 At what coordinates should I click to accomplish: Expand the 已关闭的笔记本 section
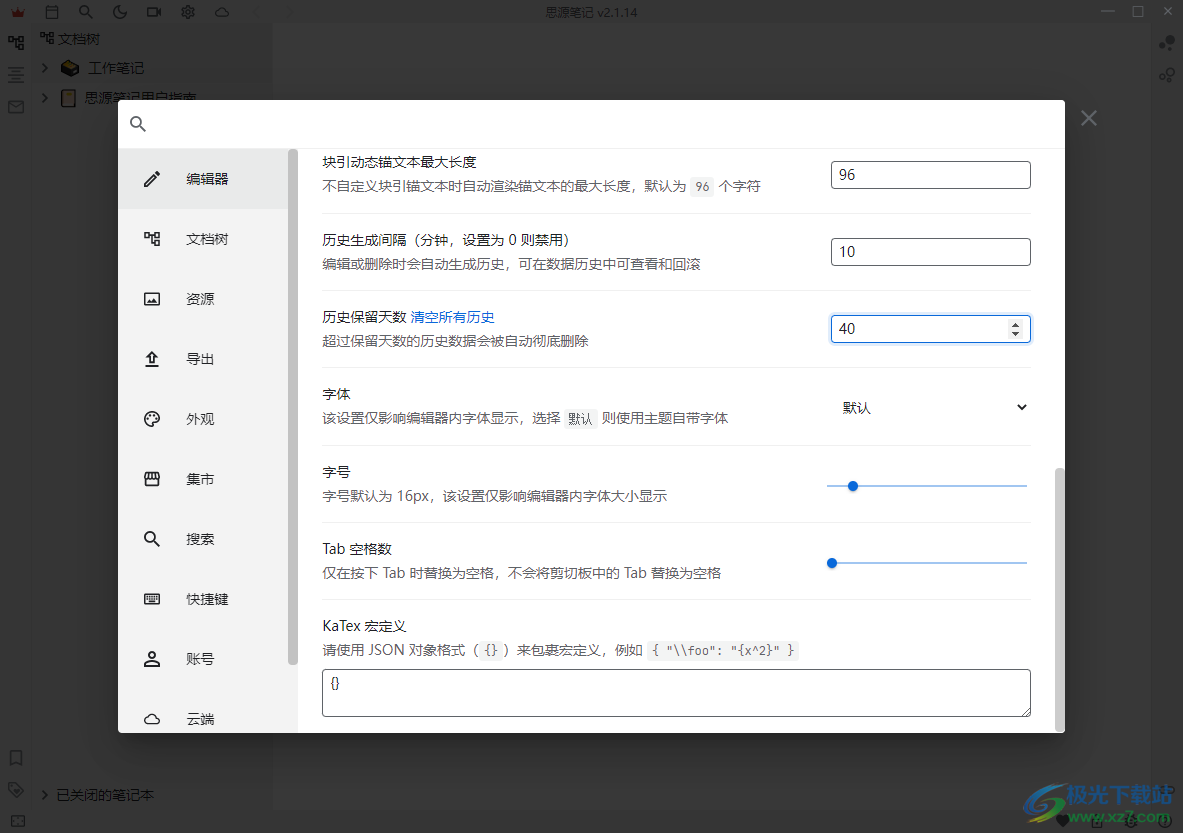pos(45,795)
